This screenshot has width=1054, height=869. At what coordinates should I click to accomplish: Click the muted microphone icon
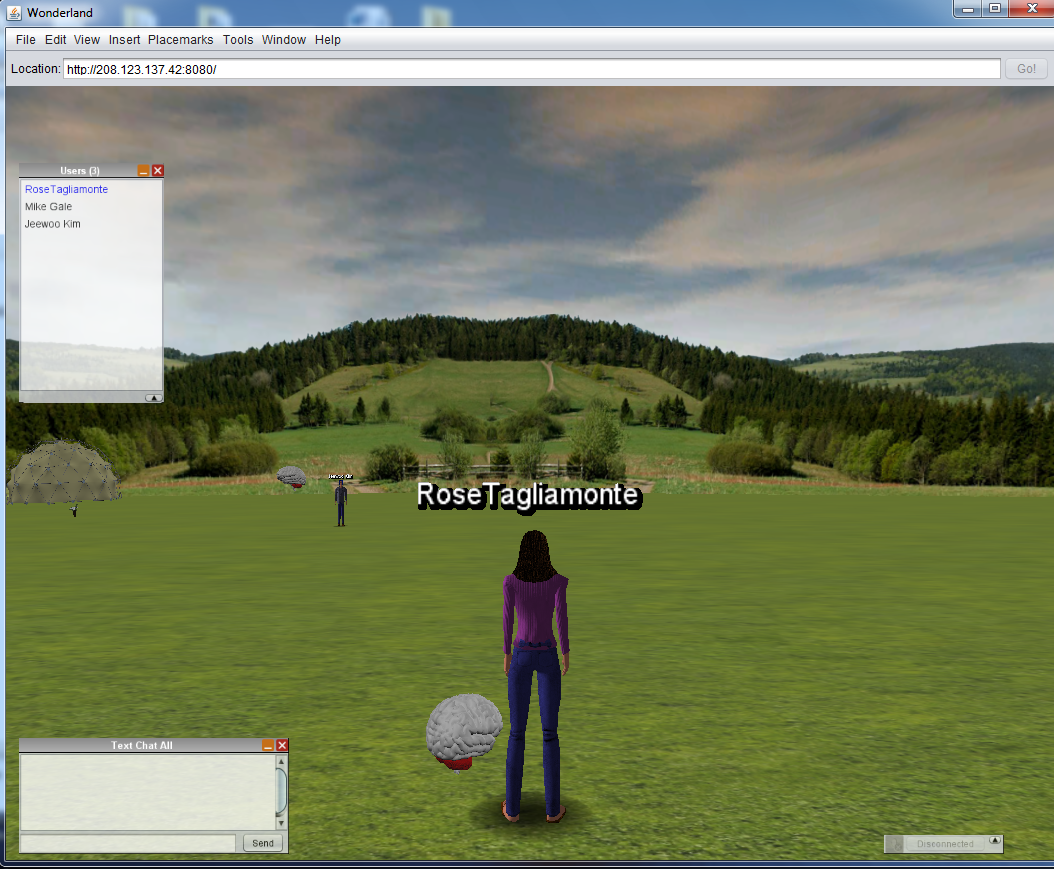pyautogui.click(x=894, y=843)
